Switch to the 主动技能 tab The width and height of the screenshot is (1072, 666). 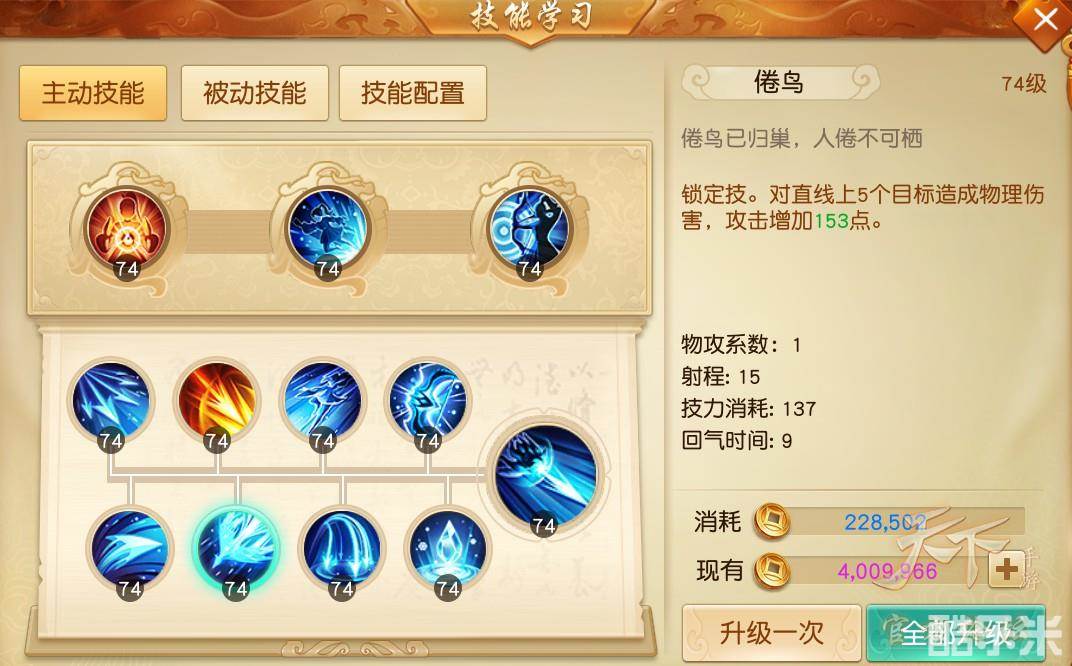[93, 93]
